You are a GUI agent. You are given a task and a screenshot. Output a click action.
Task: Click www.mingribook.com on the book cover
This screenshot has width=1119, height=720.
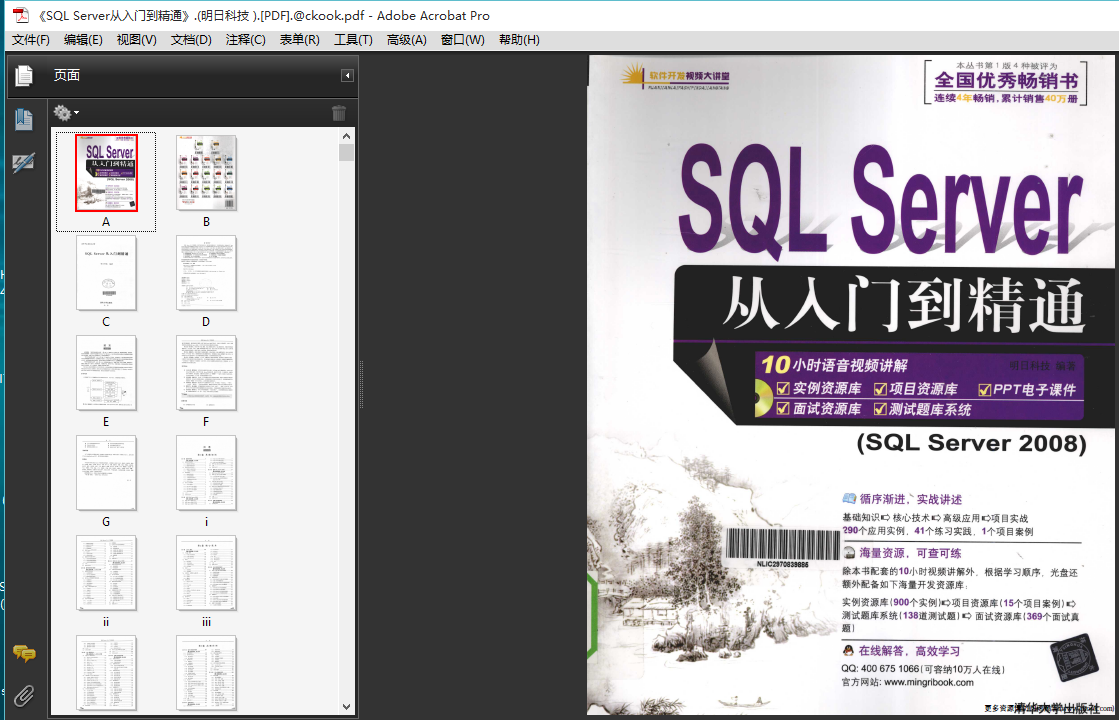click(x=928, y=682)
